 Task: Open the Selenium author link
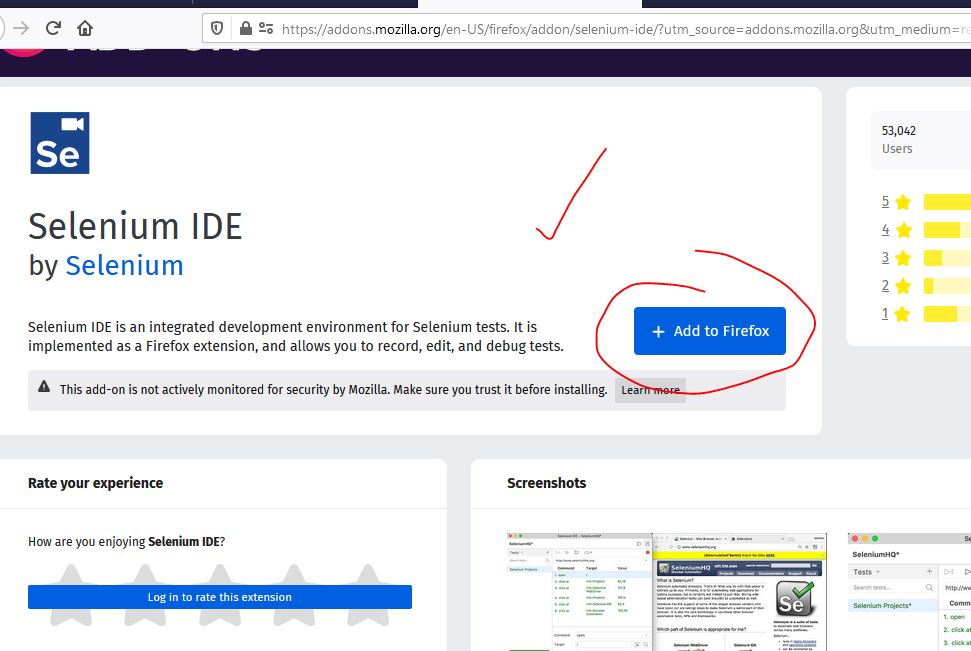tap(124, 265)
